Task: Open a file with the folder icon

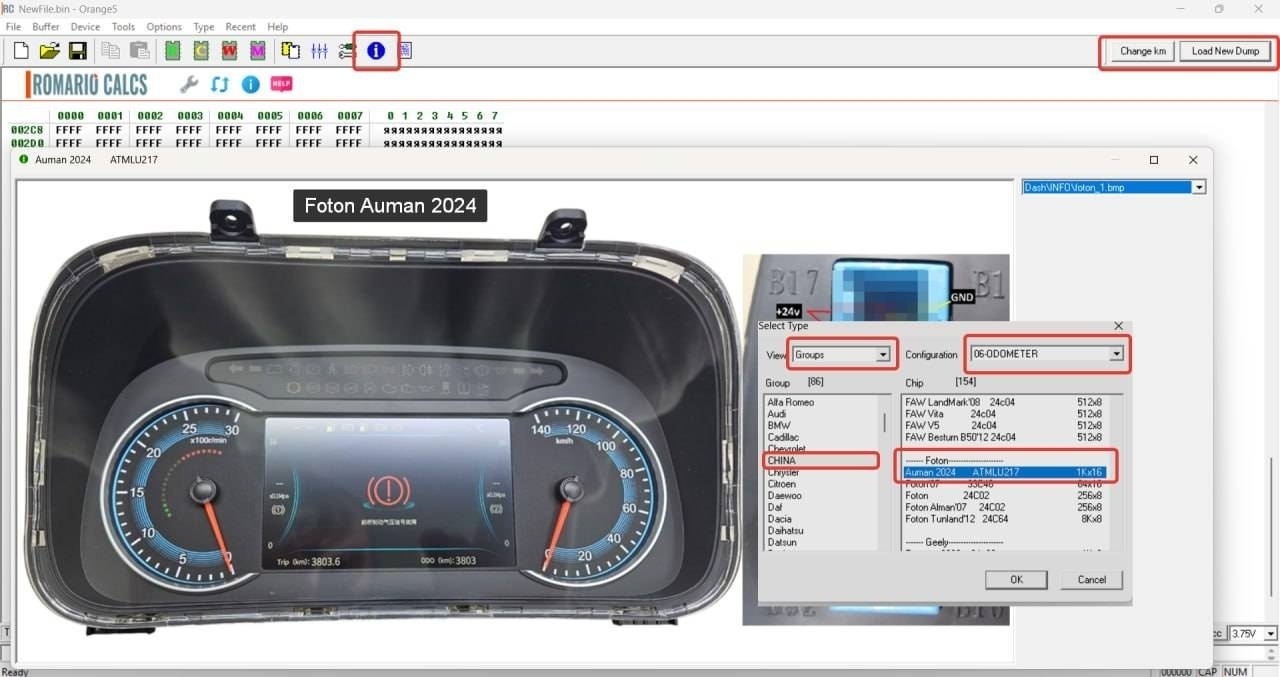Action: pyautogui.click(x=49, y=51)
